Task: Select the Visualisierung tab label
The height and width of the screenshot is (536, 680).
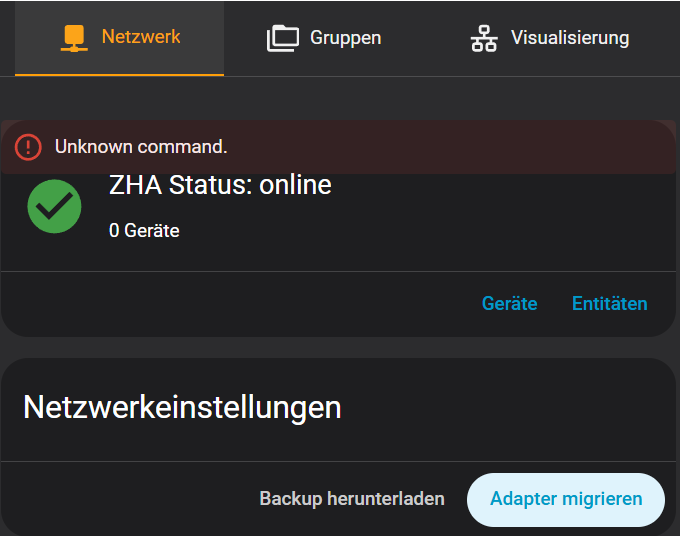Action: click(x=570, y=38)
